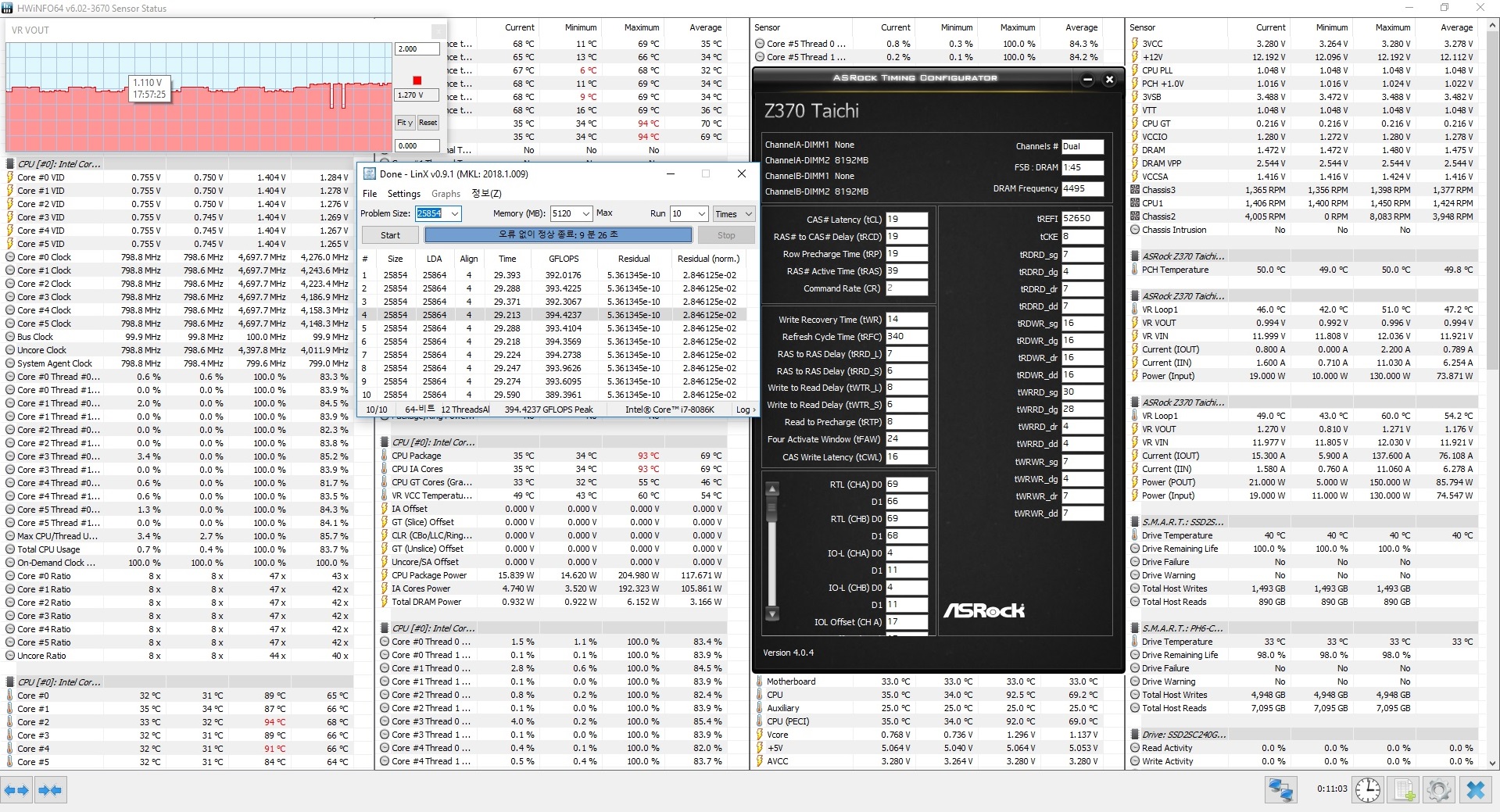
Task: Click the Motherboard temperature sensor icon
Action: 760,681
